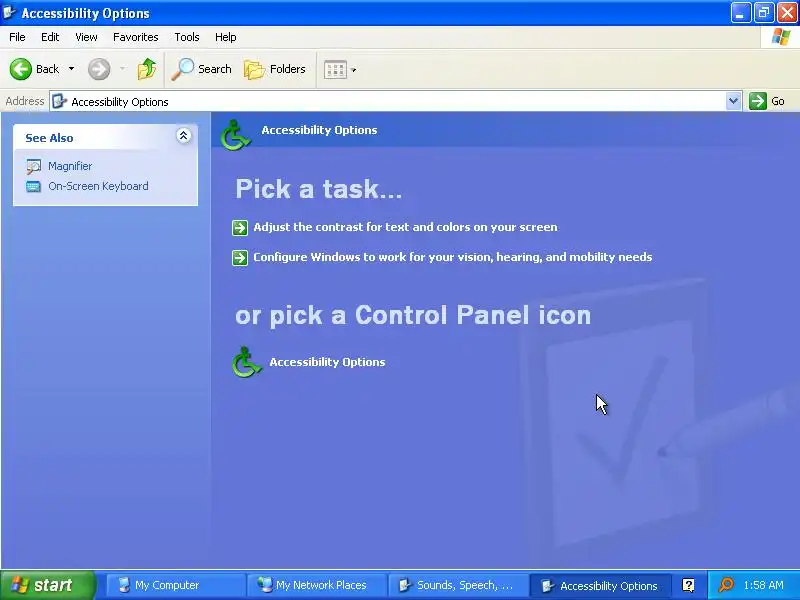Open the Help menu
800x600 pixels.
[226, 37]
